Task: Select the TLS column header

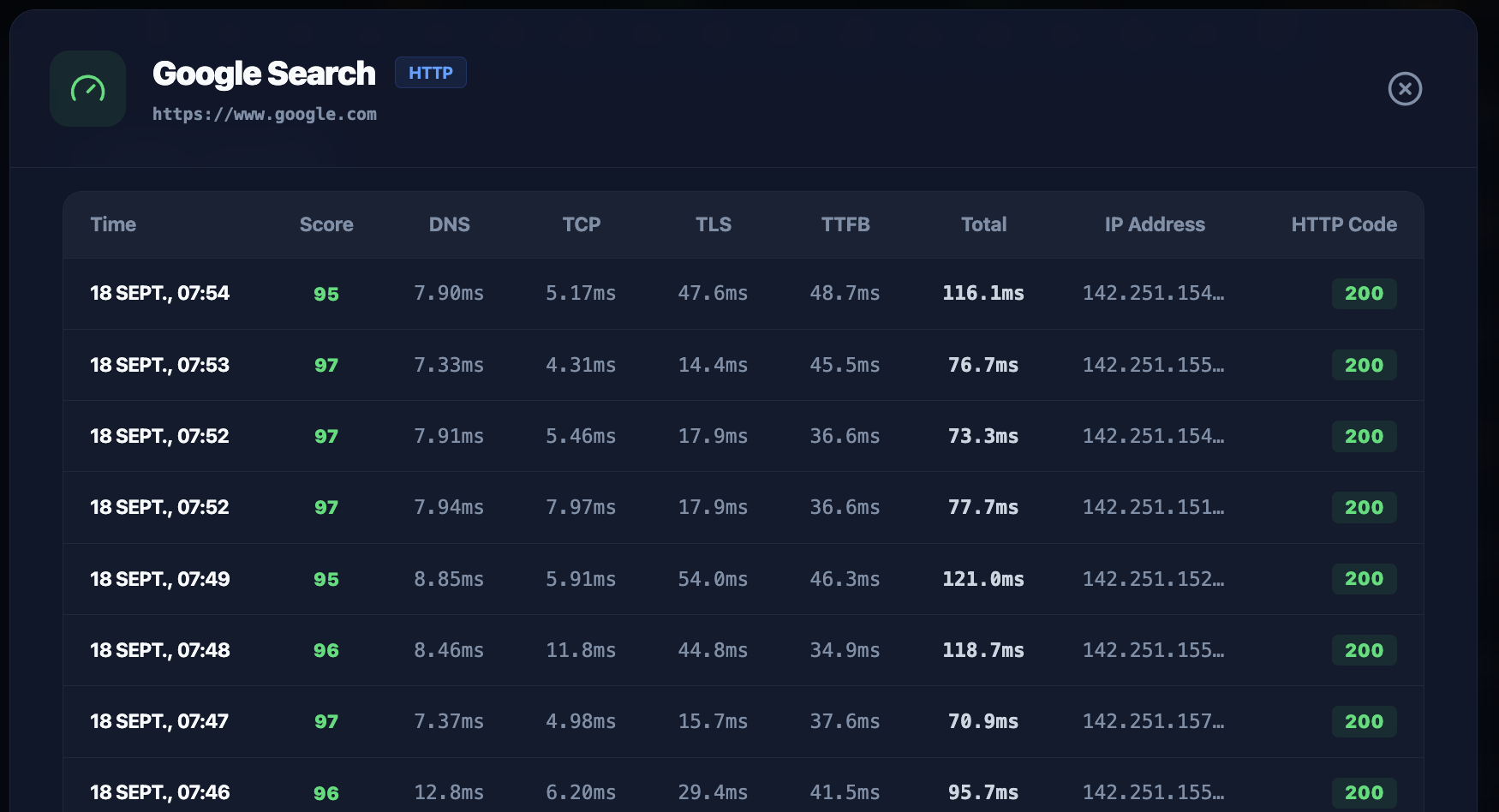Action: pyautogui.click(x=714, y=224)
